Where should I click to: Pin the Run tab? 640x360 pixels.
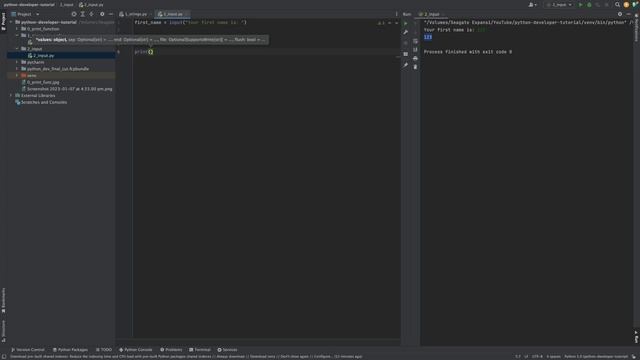[405, 65]
